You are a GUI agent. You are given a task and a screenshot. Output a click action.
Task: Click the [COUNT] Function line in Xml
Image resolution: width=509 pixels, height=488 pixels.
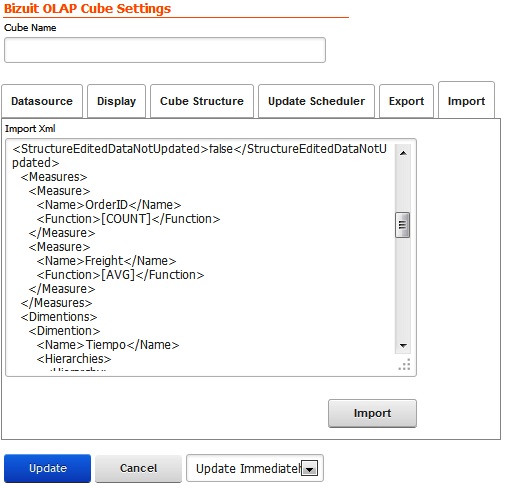[128, 219]
